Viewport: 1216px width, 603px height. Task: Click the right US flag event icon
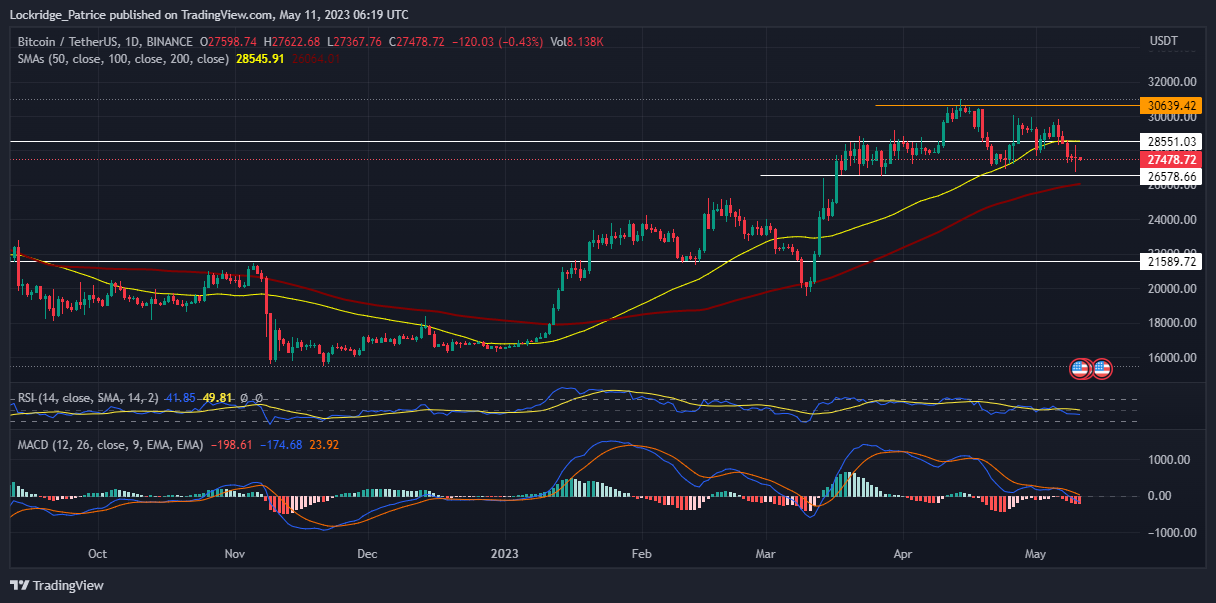(1101, 369)
